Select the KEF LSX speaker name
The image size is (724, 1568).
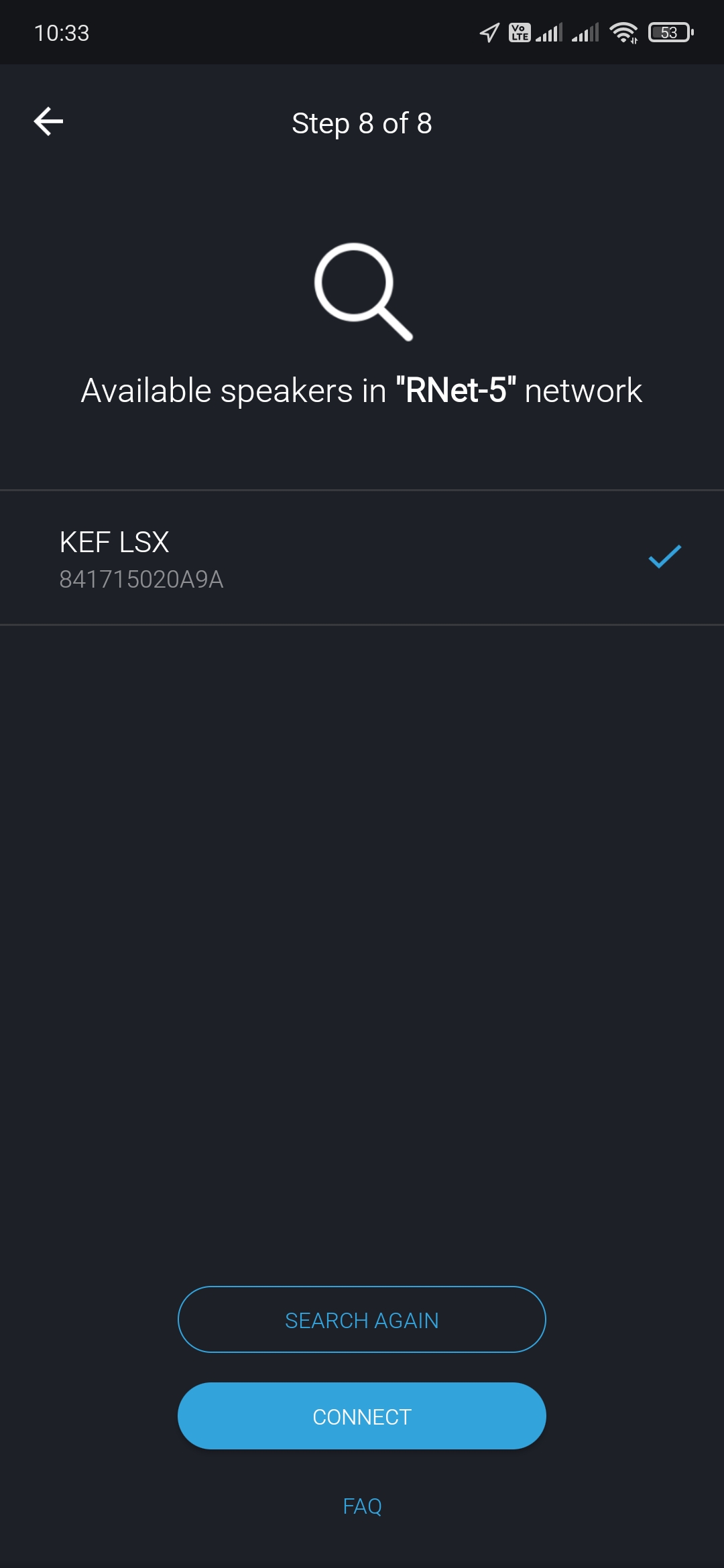pos(114,542)
